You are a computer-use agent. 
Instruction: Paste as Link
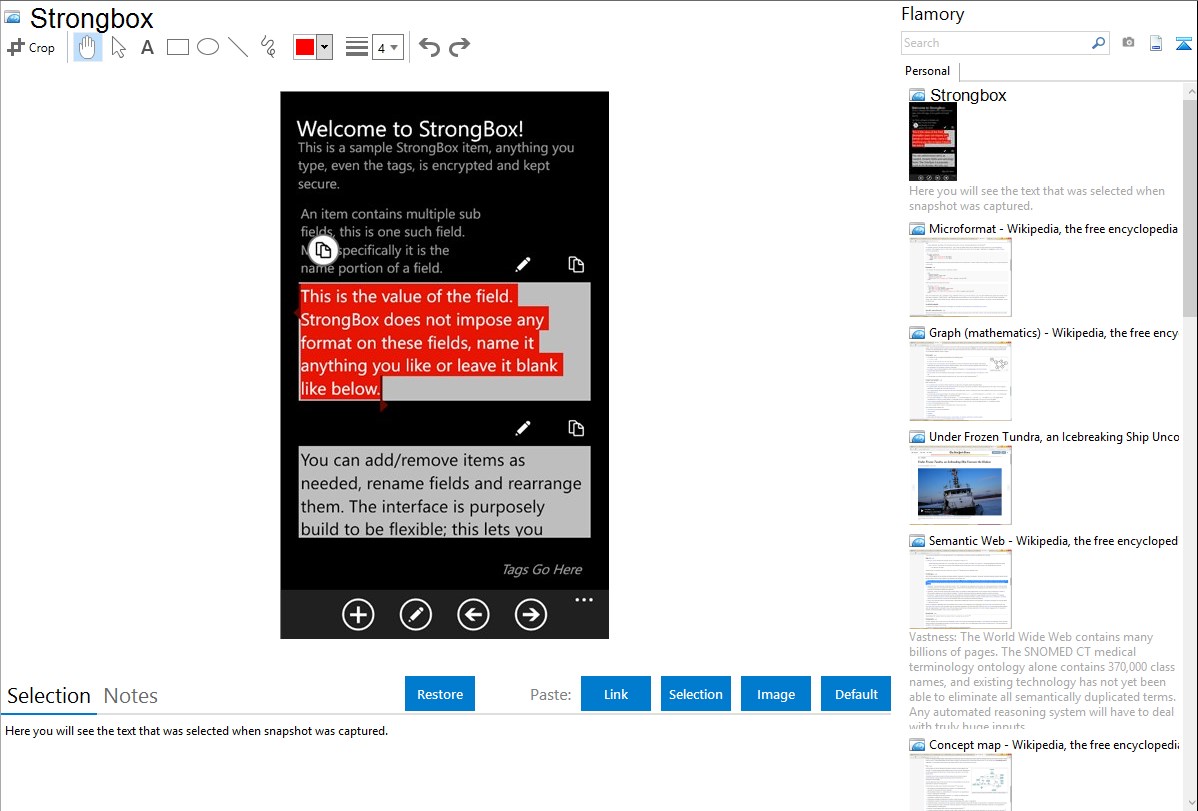coord(616,694)
